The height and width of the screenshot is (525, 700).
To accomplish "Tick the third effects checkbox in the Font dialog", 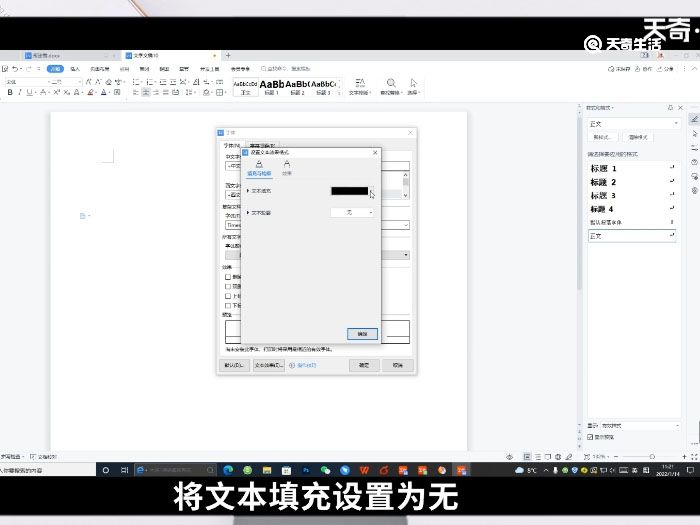I will [228, 296].
